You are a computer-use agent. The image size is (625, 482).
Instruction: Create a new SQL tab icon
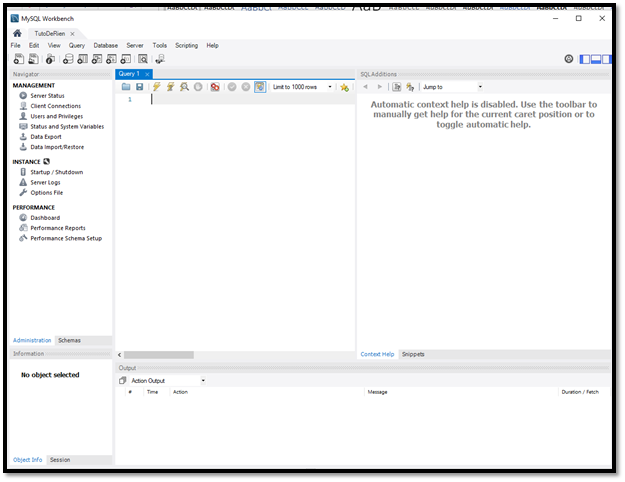click(18, 59)
